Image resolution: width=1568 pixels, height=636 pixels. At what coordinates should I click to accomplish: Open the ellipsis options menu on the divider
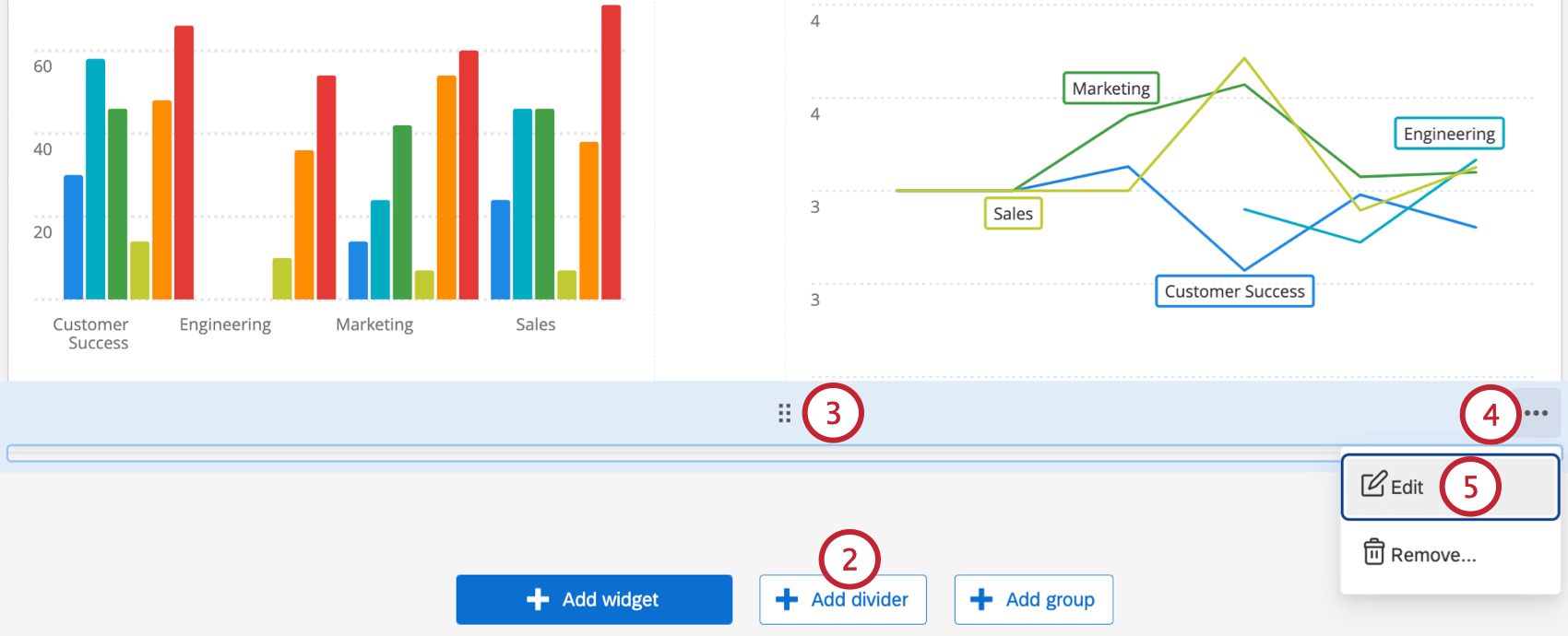[1536, 413]
